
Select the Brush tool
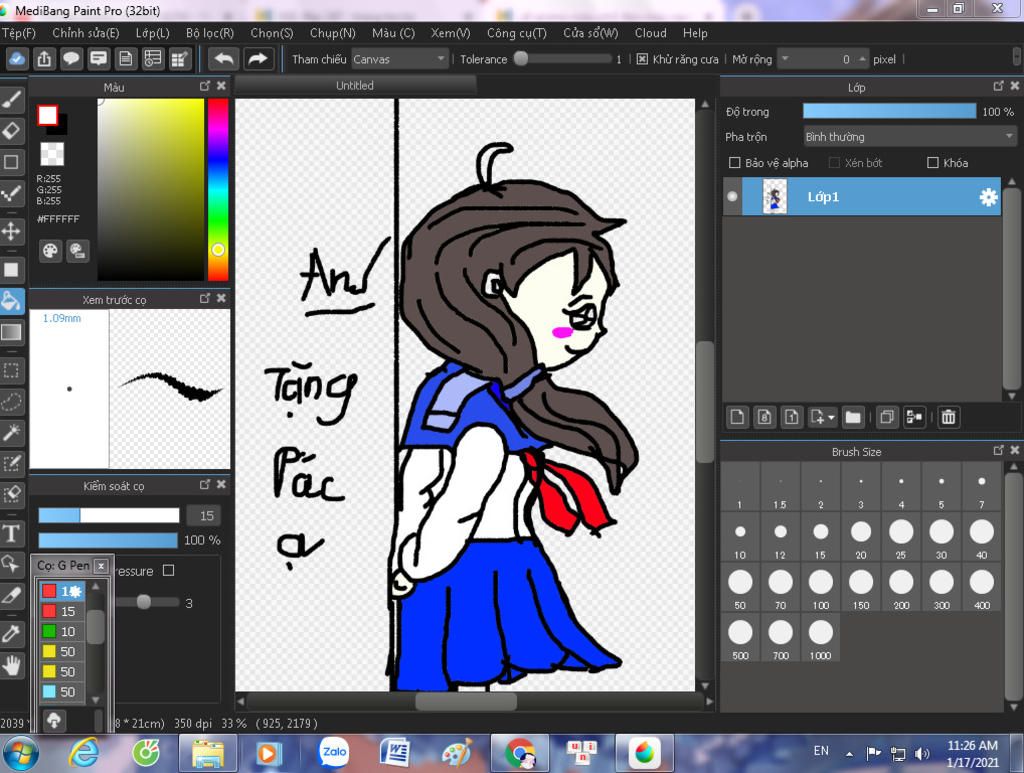coord(12,99)
